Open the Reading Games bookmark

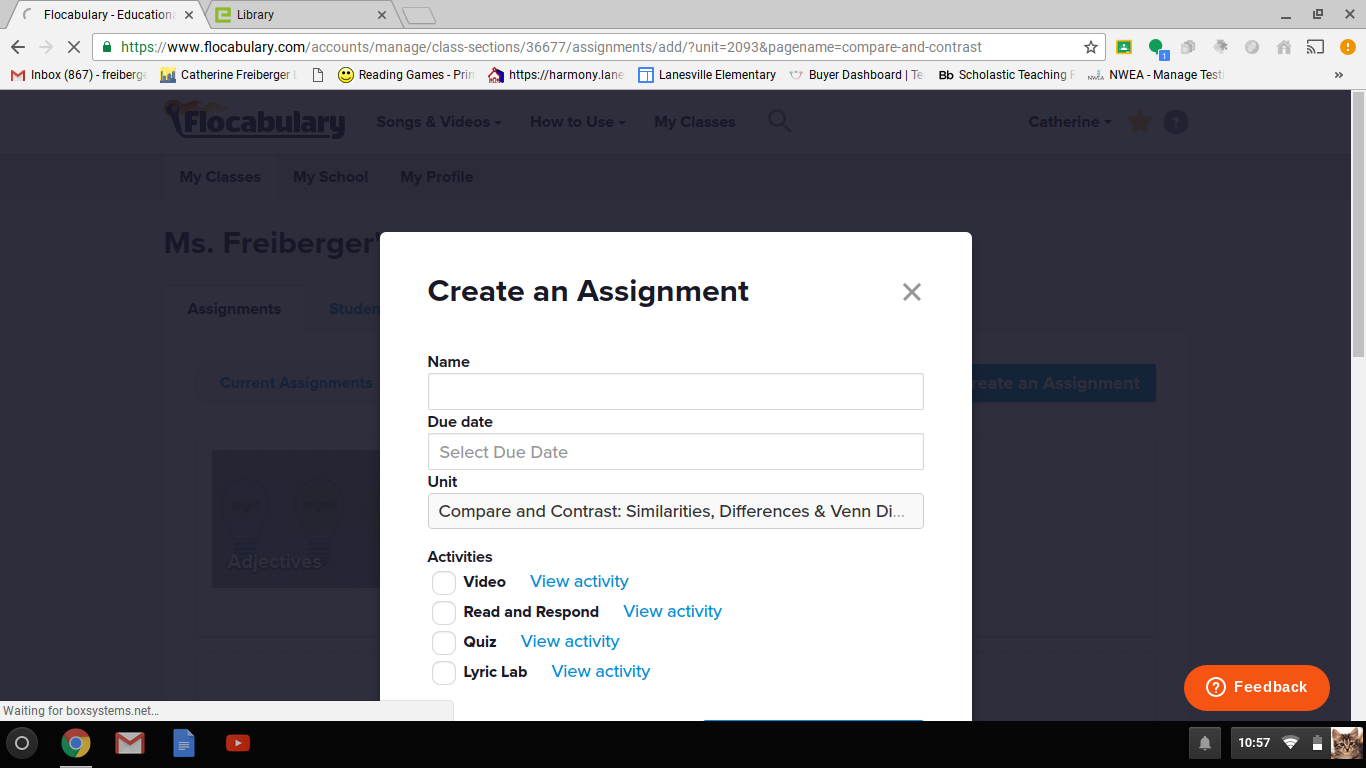point(407,75)
